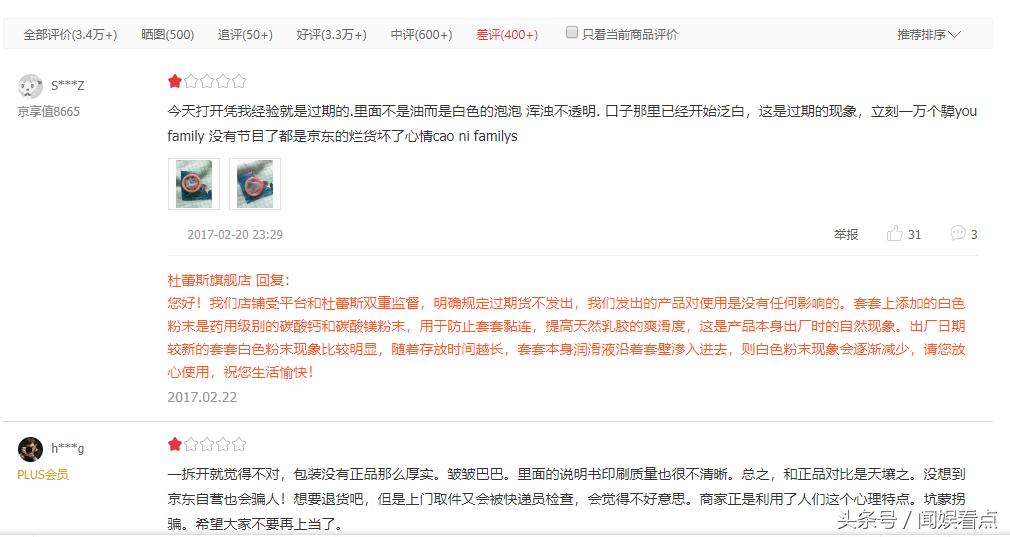Click the avatar of user h***g
This screenshot has width=1010, height=537.
(30, 449)
